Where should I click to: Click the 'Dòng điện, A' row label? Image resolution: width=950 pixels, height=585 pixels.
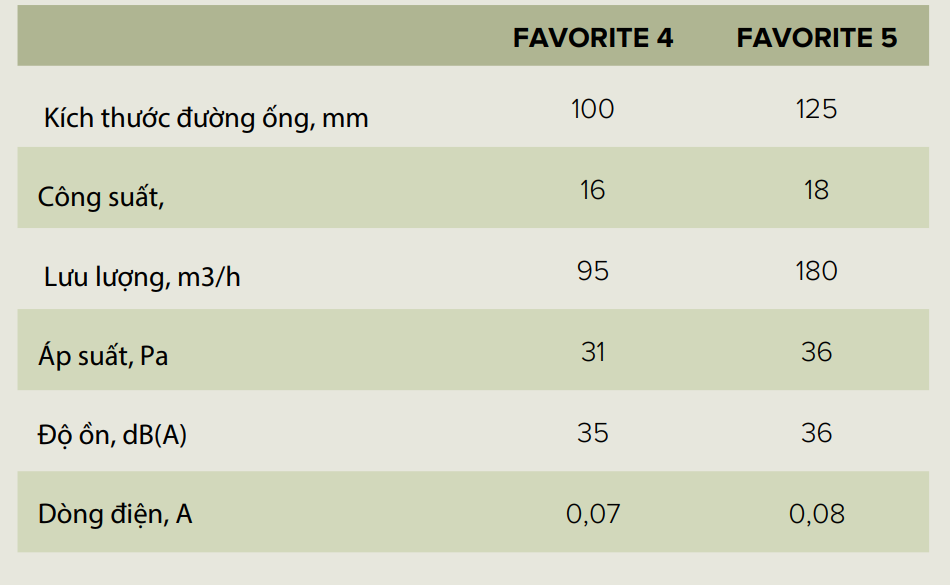(x=115, y=514)
